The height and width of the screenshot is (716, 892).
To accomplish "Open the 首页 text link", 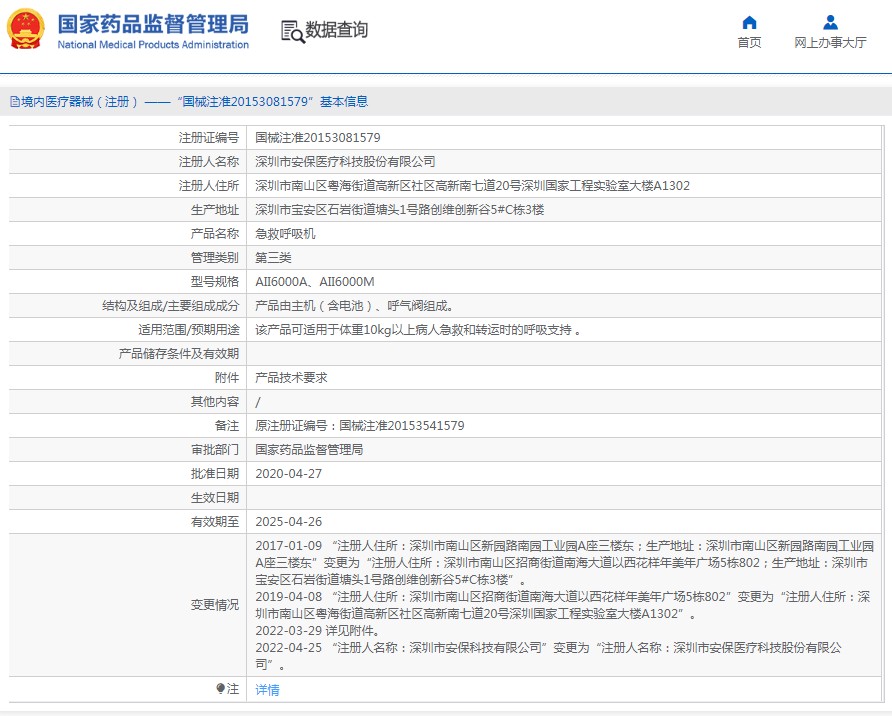I will (x=749, y=43).
